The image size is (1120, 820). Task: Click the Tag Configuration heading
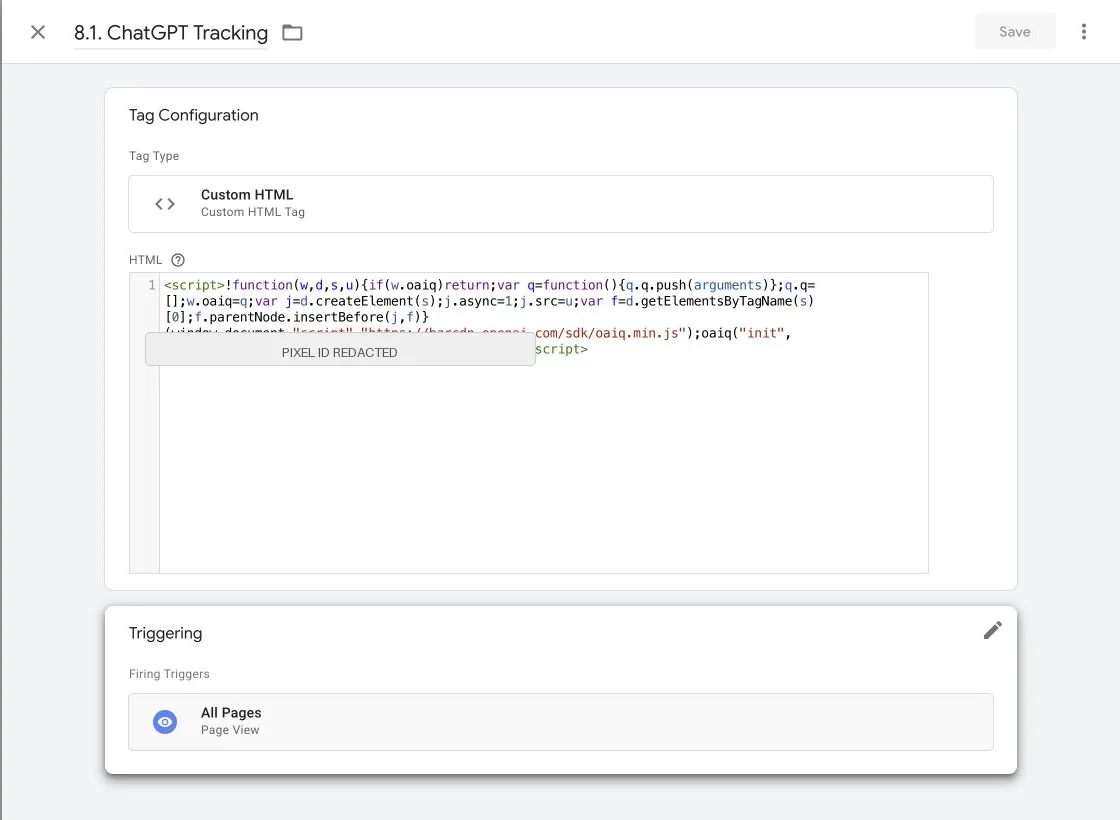[x=194, y=116]
